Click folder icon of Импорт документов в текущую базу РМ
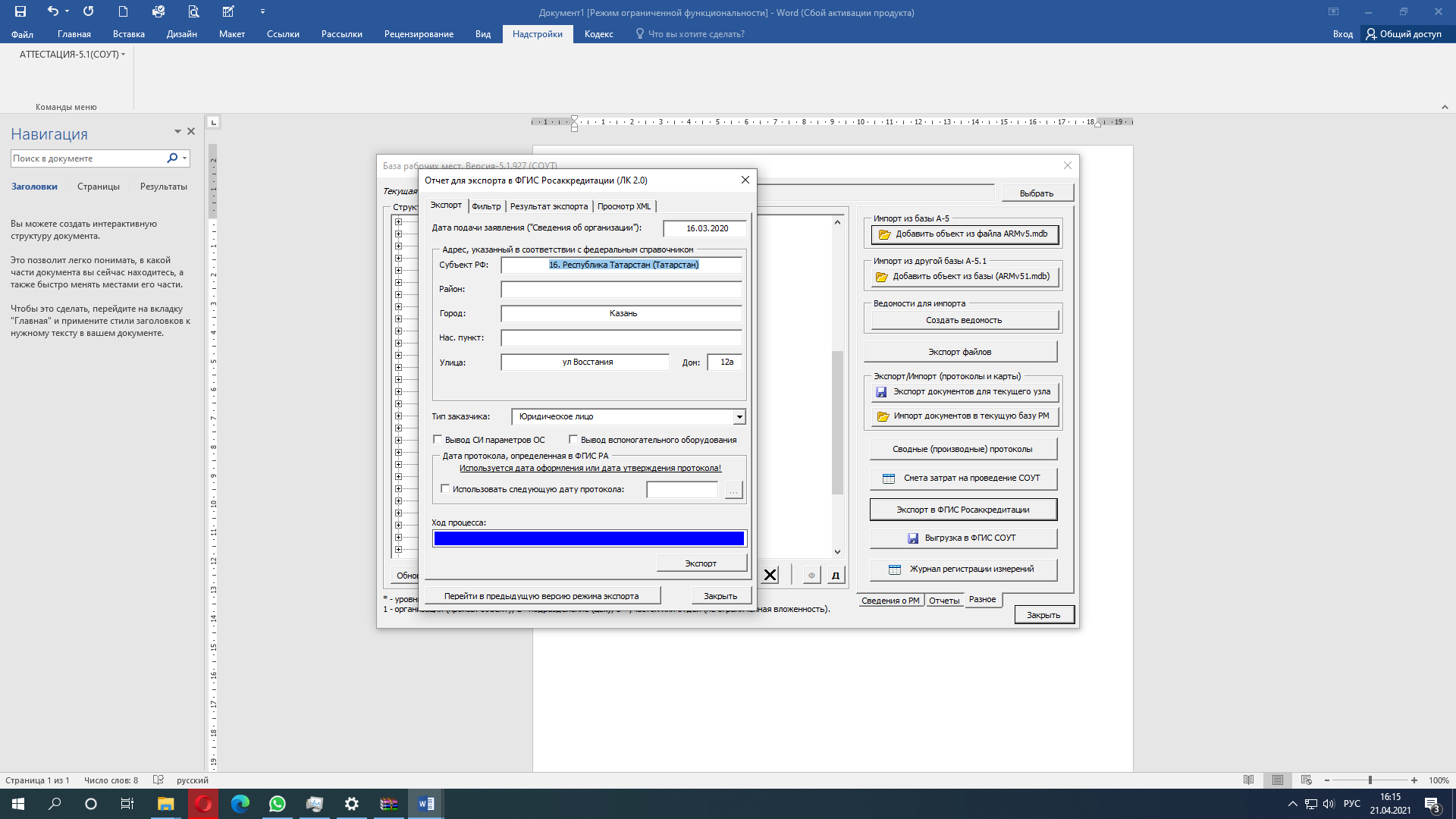 point(883,416)
